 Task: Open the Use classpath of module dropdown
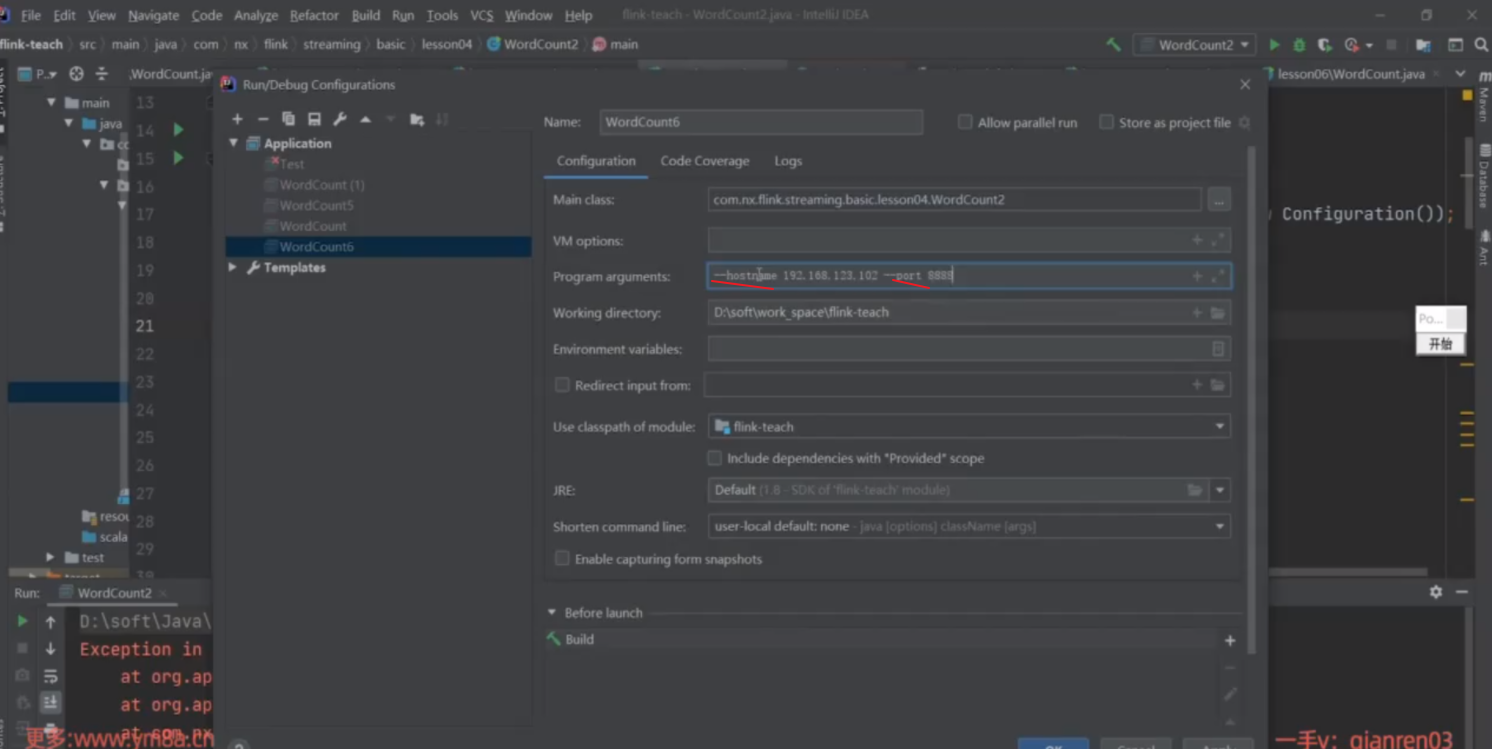[x=968, y=427]
